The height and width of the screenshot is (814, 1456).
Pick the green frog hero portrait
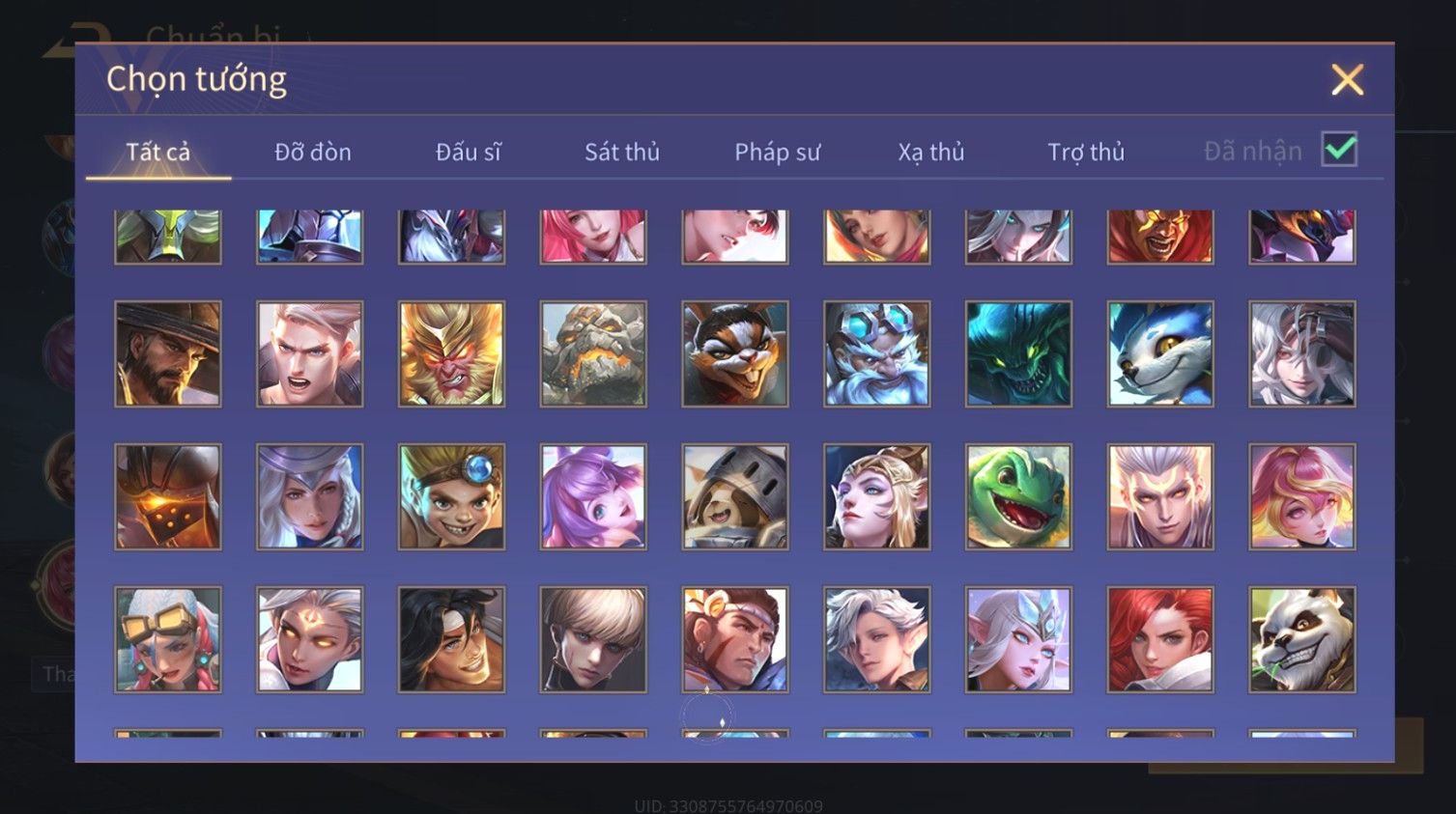coord(1018,496)
